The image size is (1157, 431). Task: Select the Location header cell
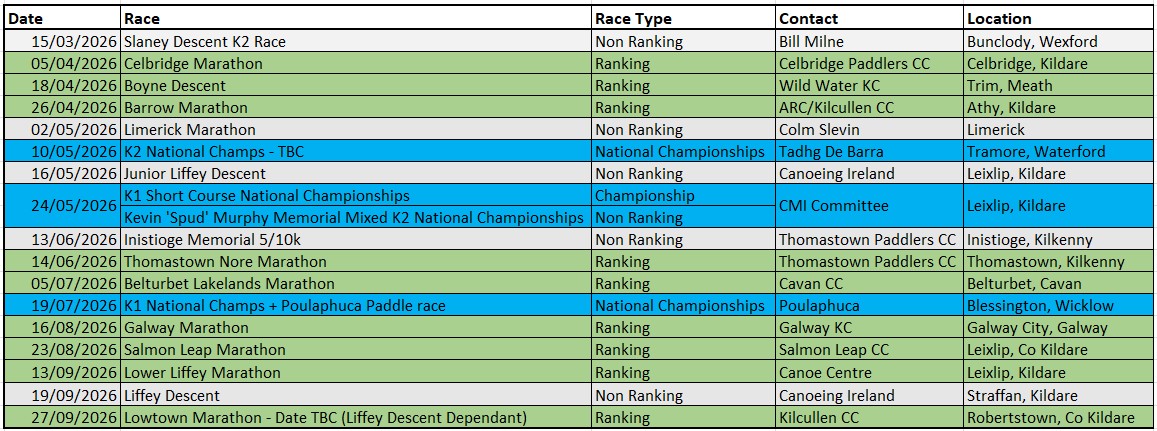1056,19
